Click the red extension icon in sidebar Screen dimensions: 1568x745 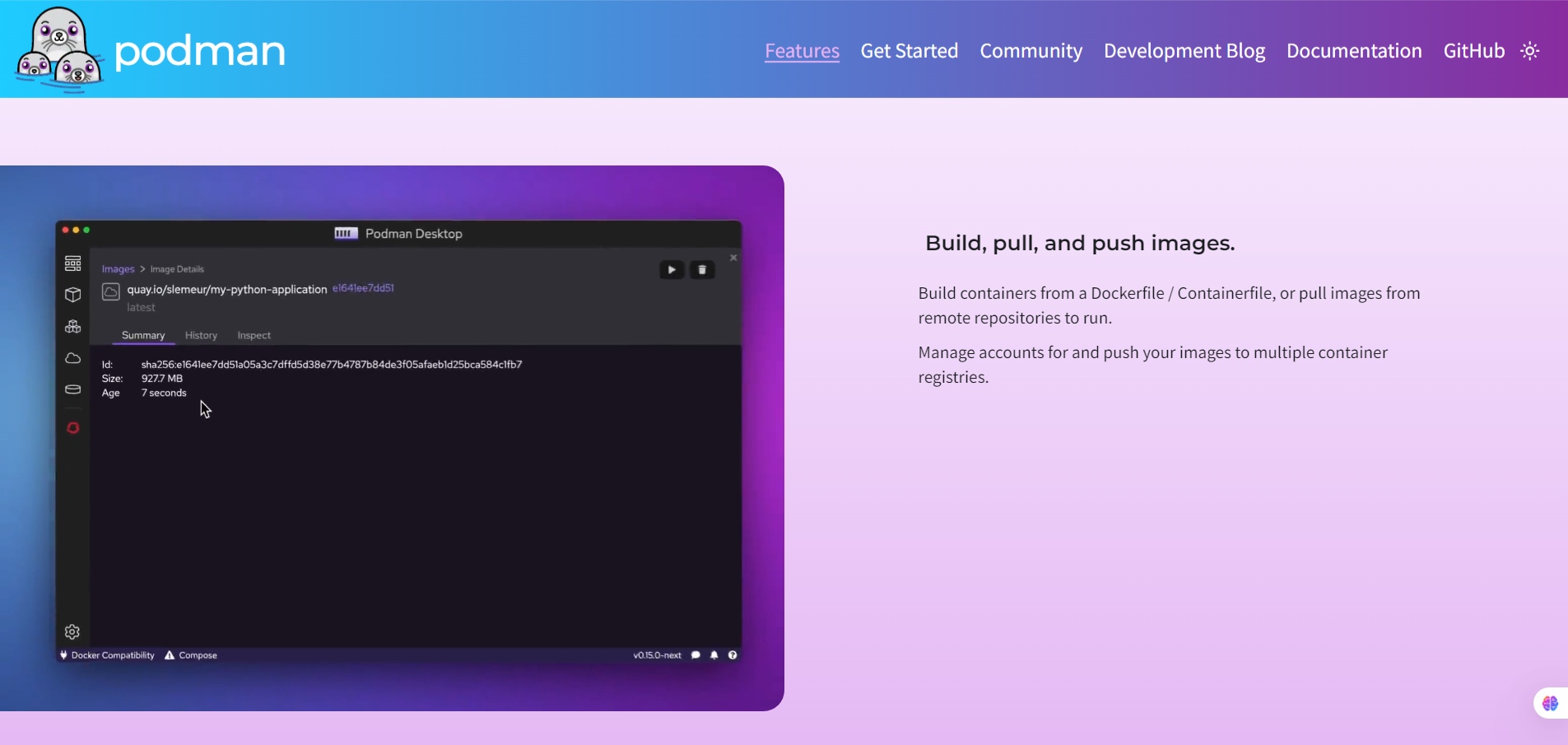[72, 428]
